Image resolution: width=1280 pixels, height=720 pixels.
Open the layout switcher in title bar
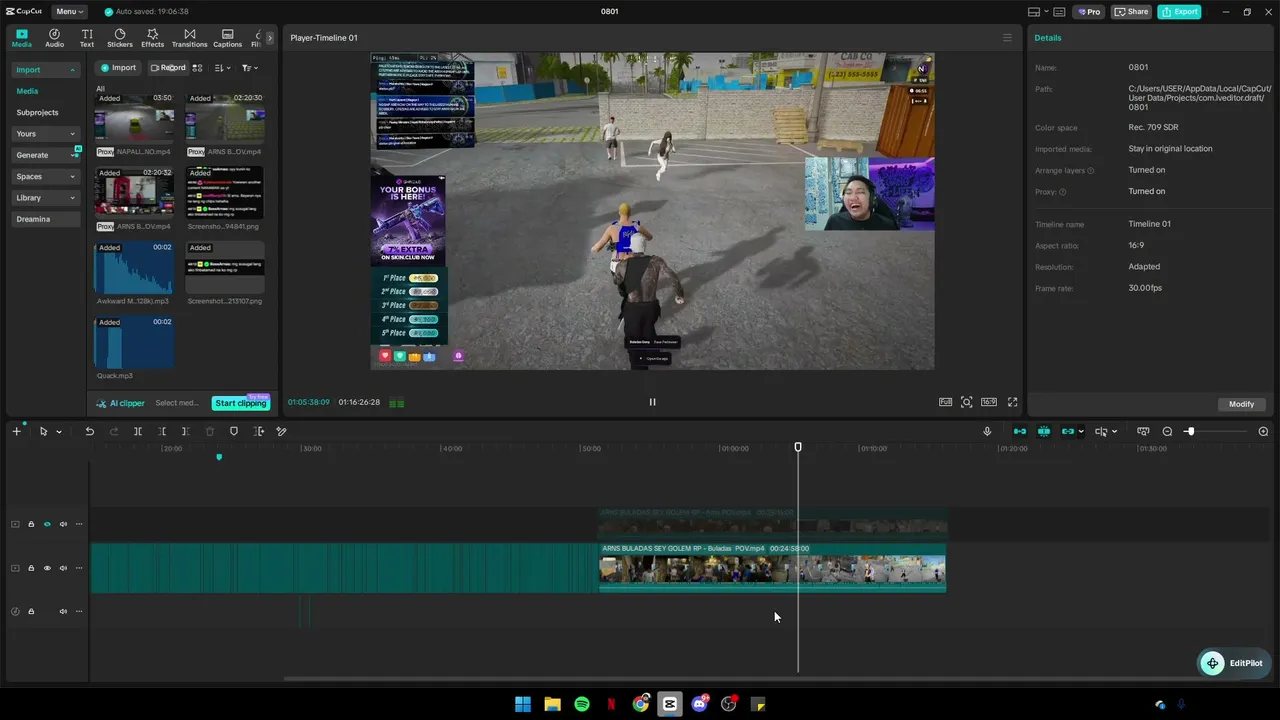(1038, 12)
